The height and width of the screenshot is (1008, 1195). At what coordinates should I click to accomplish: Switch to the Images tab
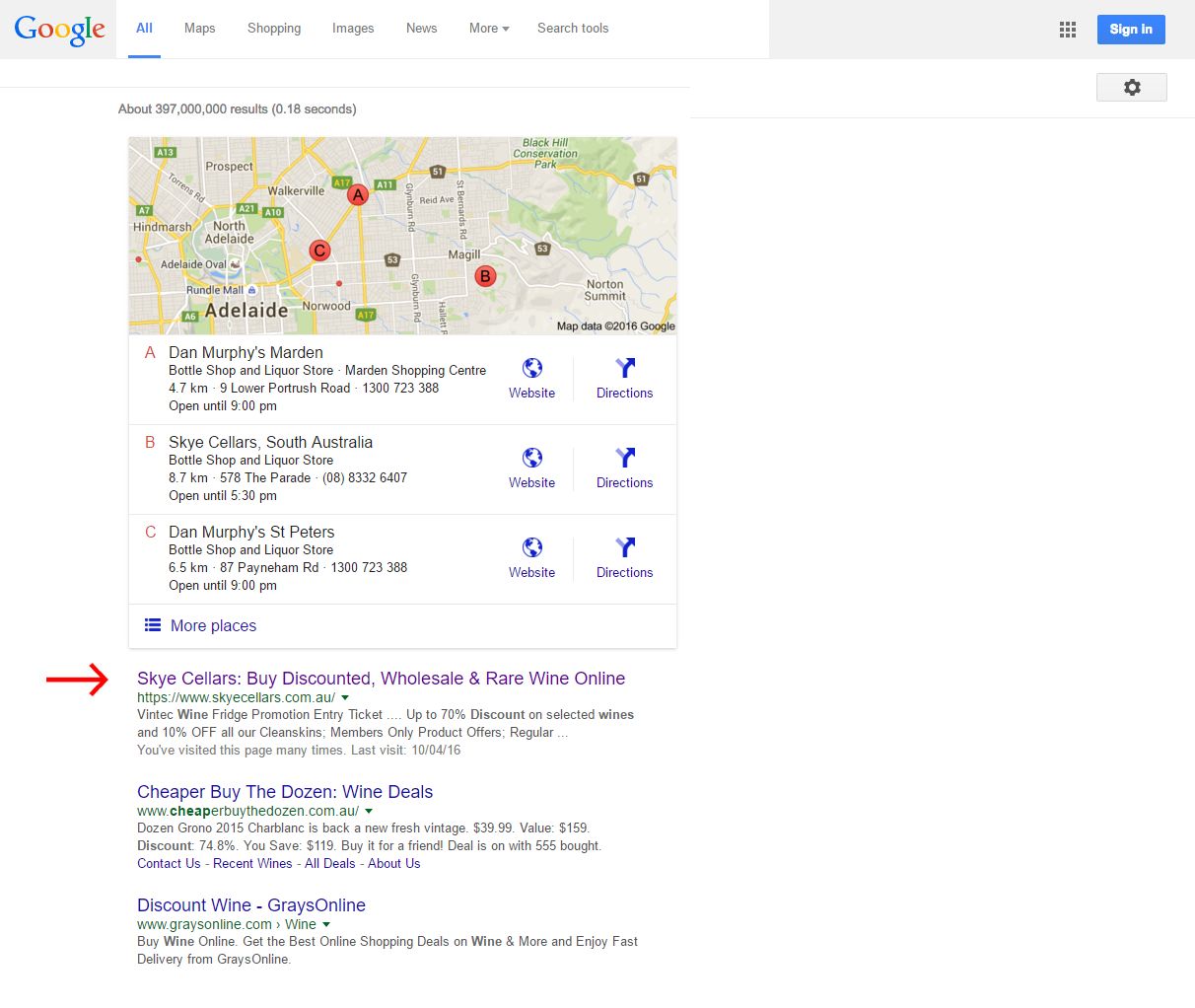pos(353,29)
